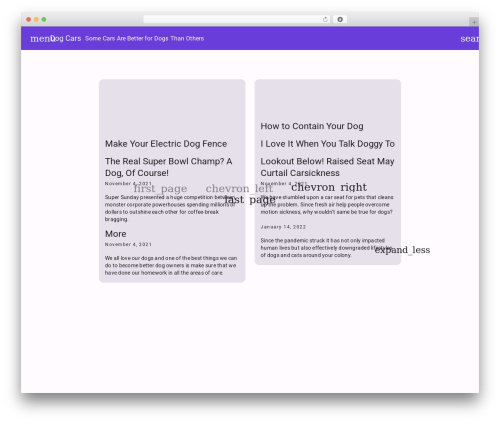This screenshot has height=423, width=500.
Task: Focus the browser address bar
Action: tap(236, 20)
